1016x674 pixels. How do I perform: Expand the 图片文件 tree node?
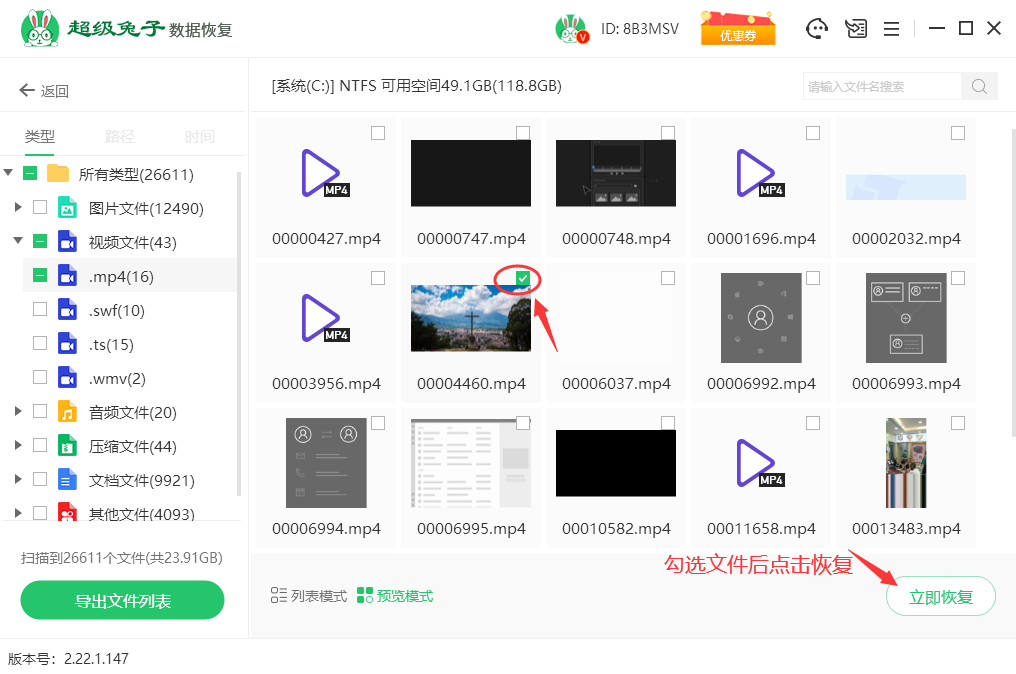18,208
